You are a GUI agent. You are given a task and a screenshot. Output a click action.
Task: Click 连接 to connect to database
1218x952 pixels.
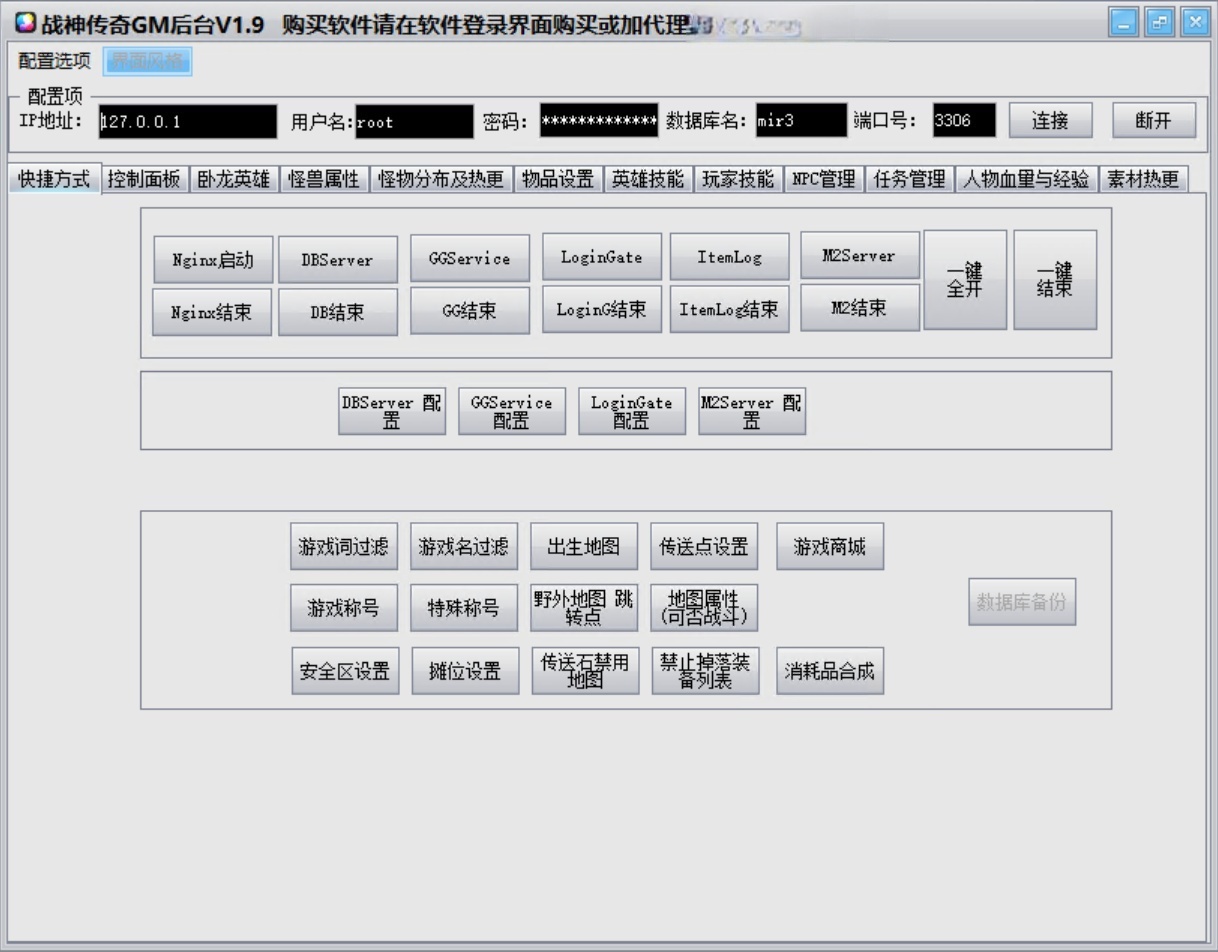(x=1051, y=120)
